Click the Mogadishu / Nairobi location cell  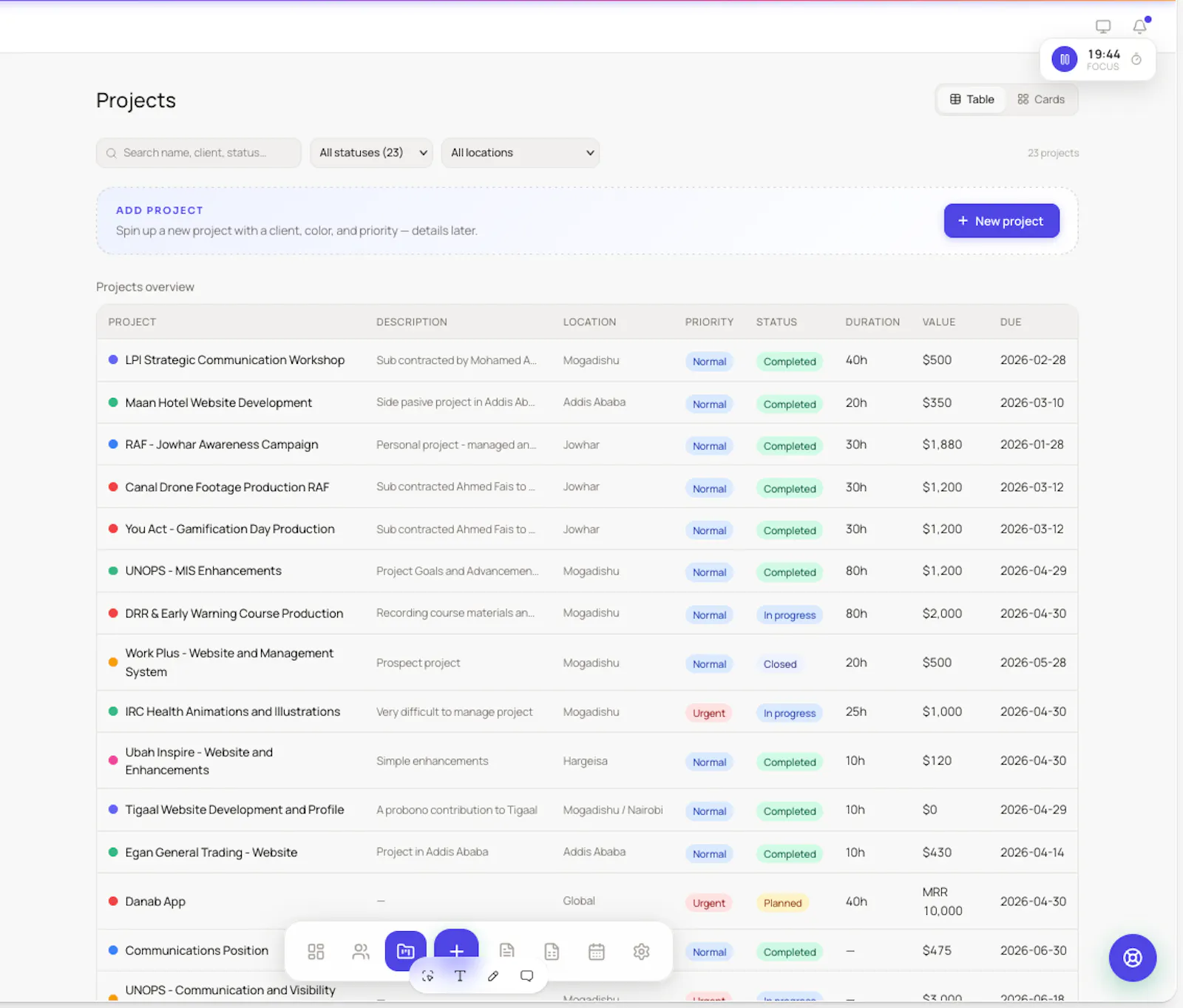[612, 810]
